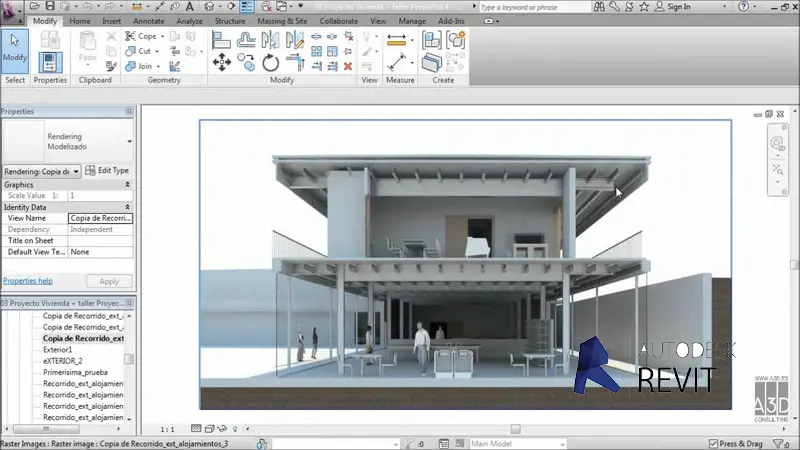800x450 pixels.
Task: Open the Cope dropdown arrow
Action: [164, 37]
